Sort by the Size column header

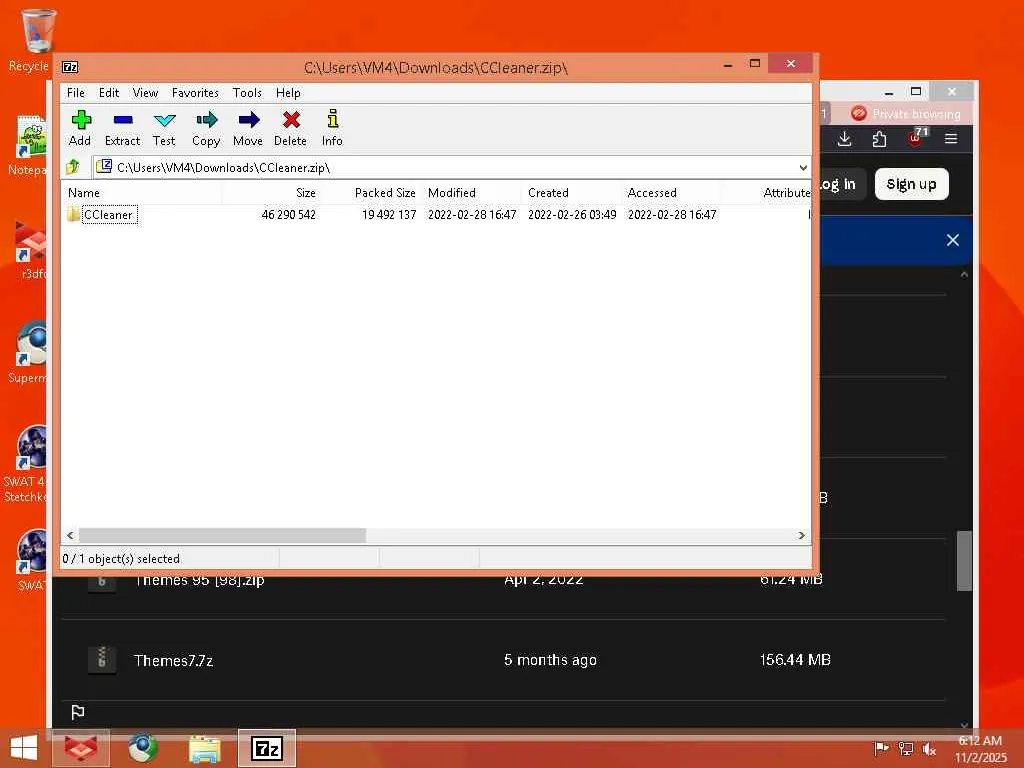point(272,193)
